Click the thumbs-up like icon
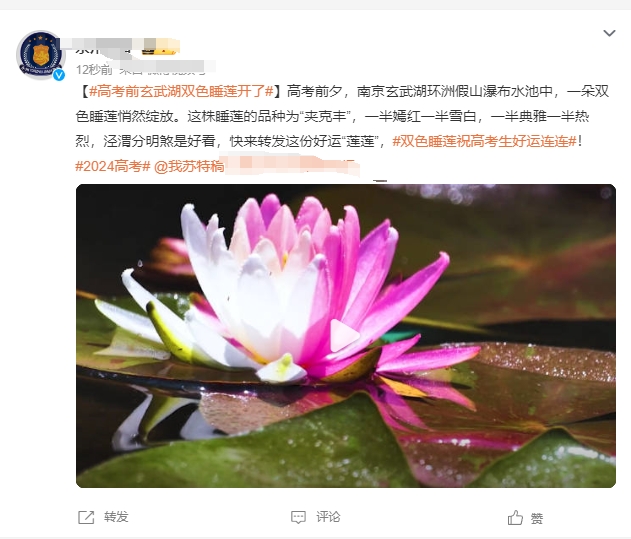This screenshot has width=631, height=539. pyautogui.click(x=515, y=517)
